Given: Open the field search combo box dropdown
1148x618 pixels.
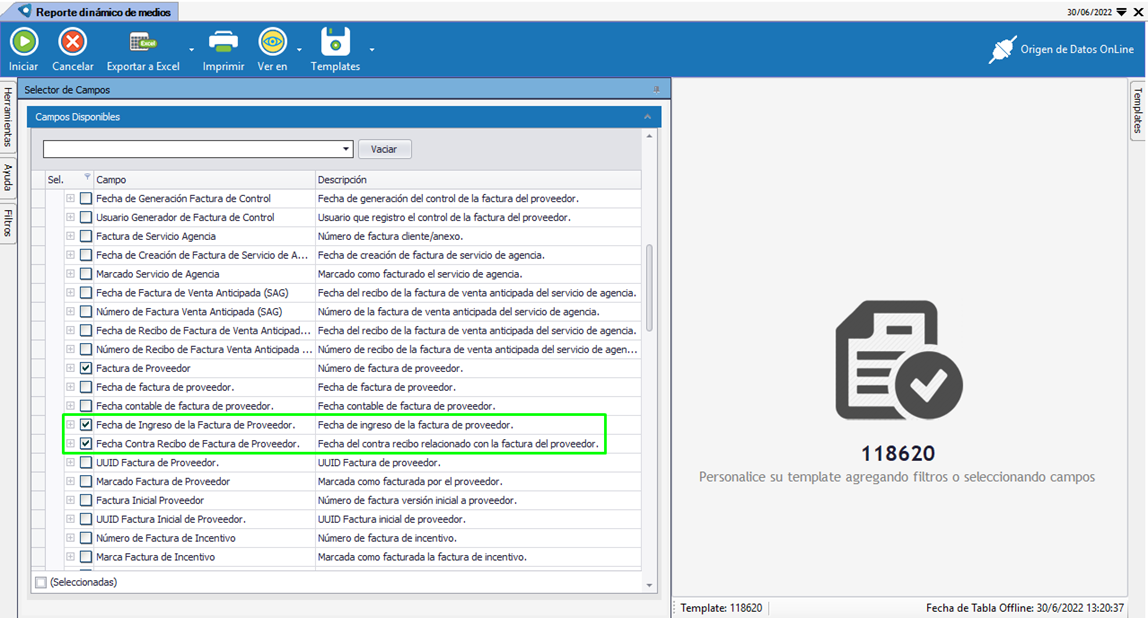Looking at the screenshot, I should (346, 149).
